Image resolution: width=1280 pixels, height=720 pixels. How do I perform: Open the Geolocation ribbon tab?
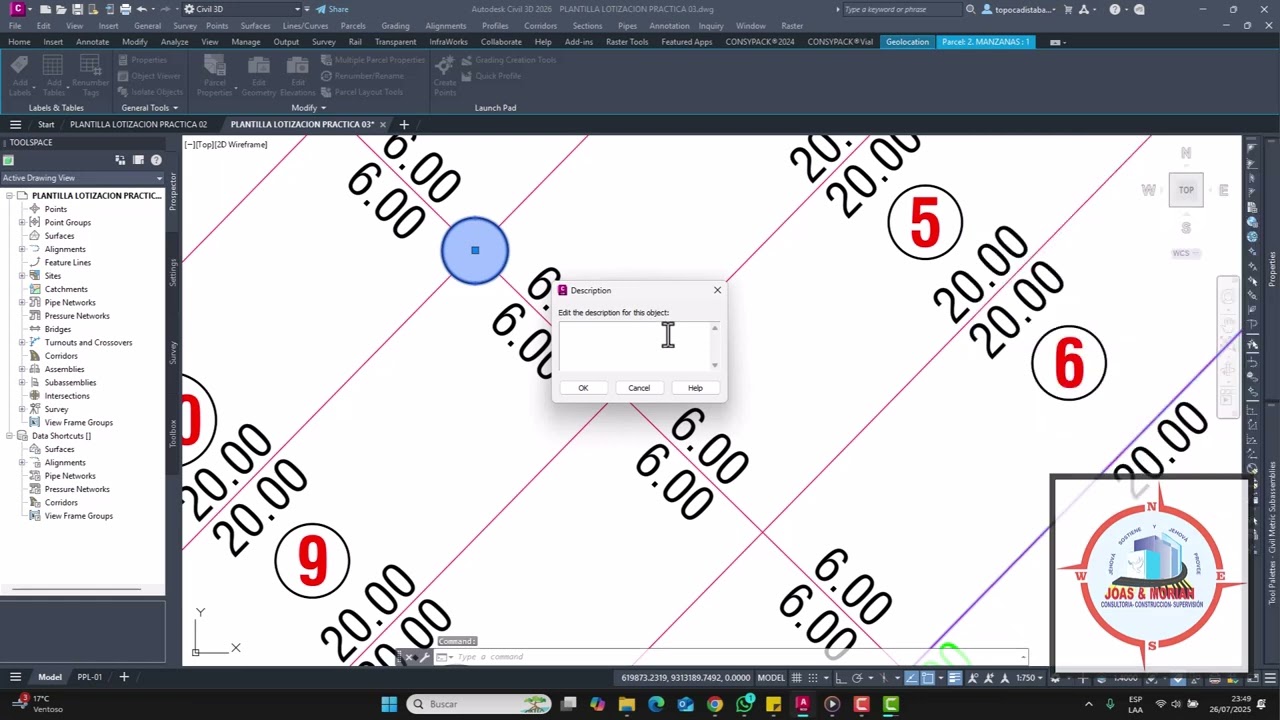[907, 42]
